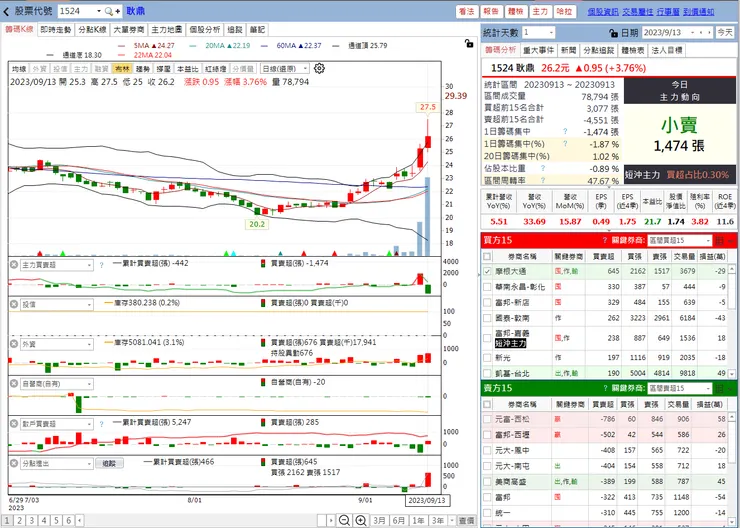This screenshot has height=528, width=740.
Task: Open the 到價通知 link
Action: point(699,12)
